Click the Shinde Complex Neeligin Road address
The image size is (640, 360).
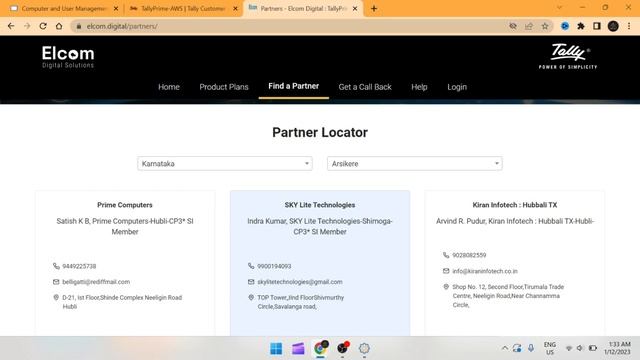[122, 302]
